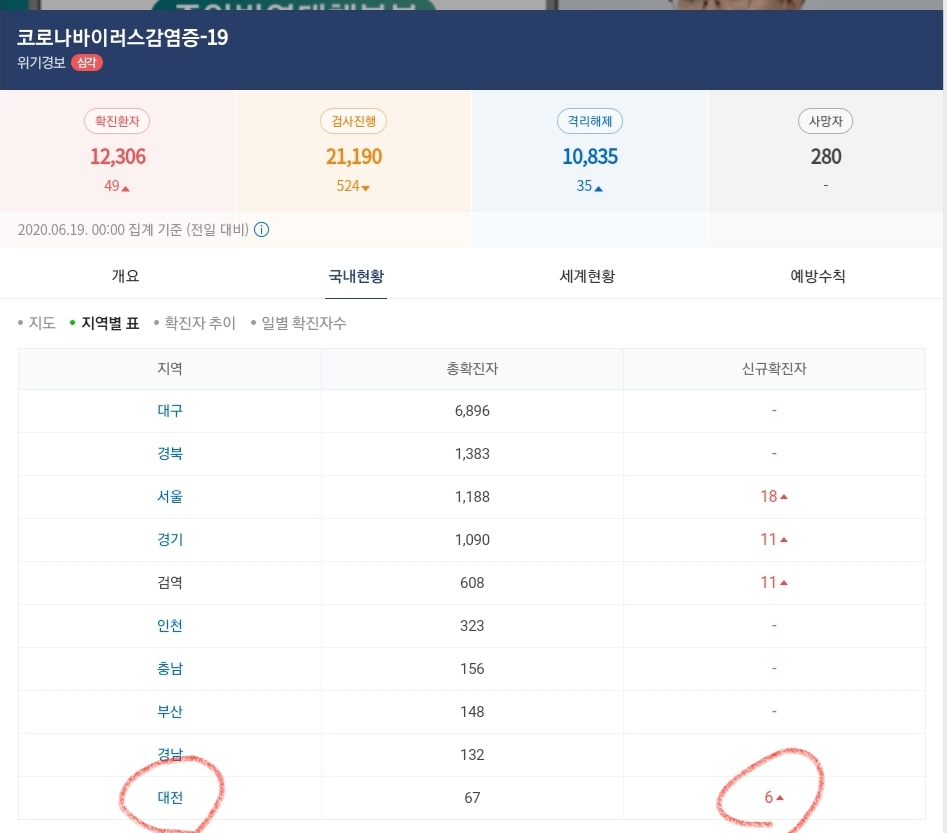This screenshot has width=947, height=833.
Task: Expand the 신규확진자 column header
Action: (x=774, y=368)
